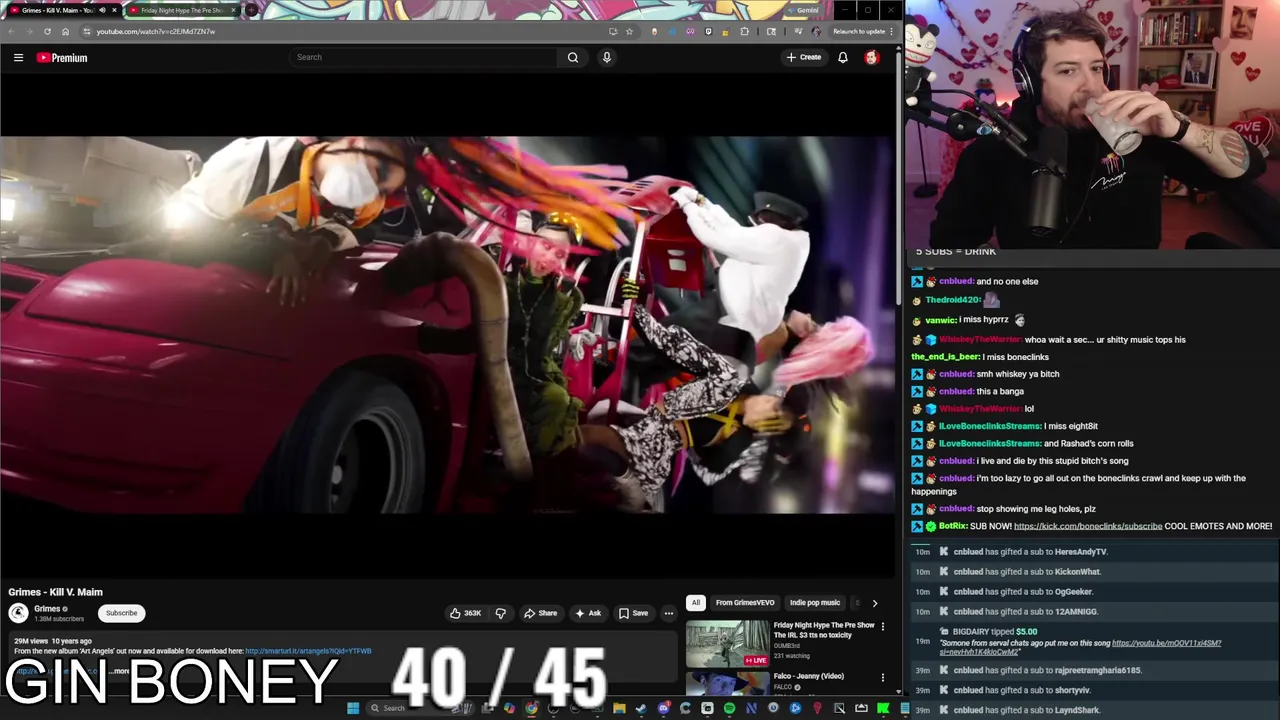The image size is (1280, 720).
Task: Like the video with thumbs-up 363K
Action: (466, 613)
